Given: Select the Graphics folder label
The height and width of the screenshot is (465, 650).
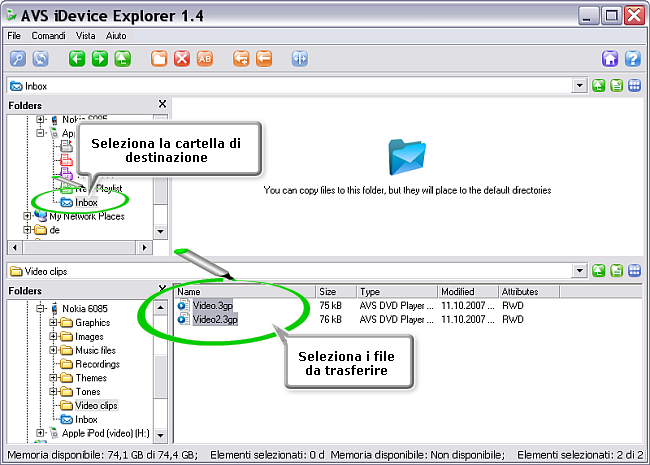Looking at the screenshot, I should pos(92,322).
